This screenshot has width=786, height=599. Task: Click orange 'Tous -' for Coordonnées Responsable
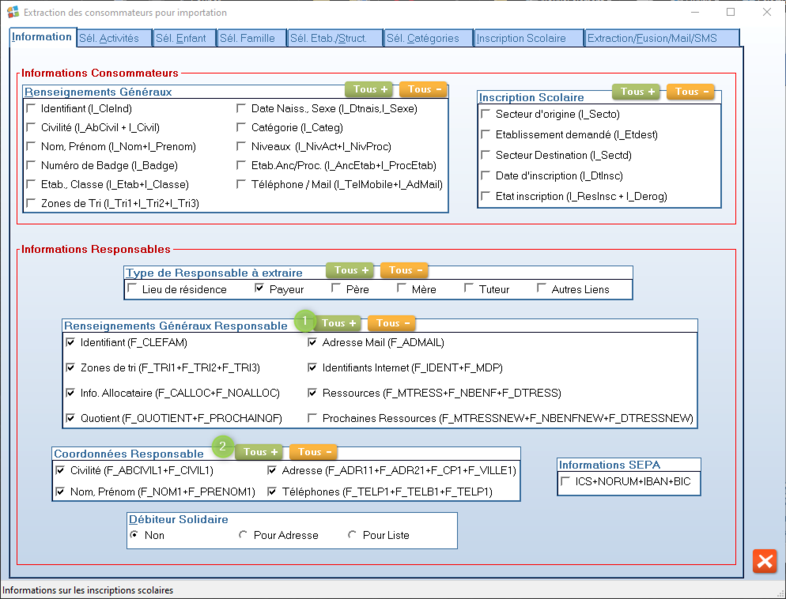(x=313, y=451)
